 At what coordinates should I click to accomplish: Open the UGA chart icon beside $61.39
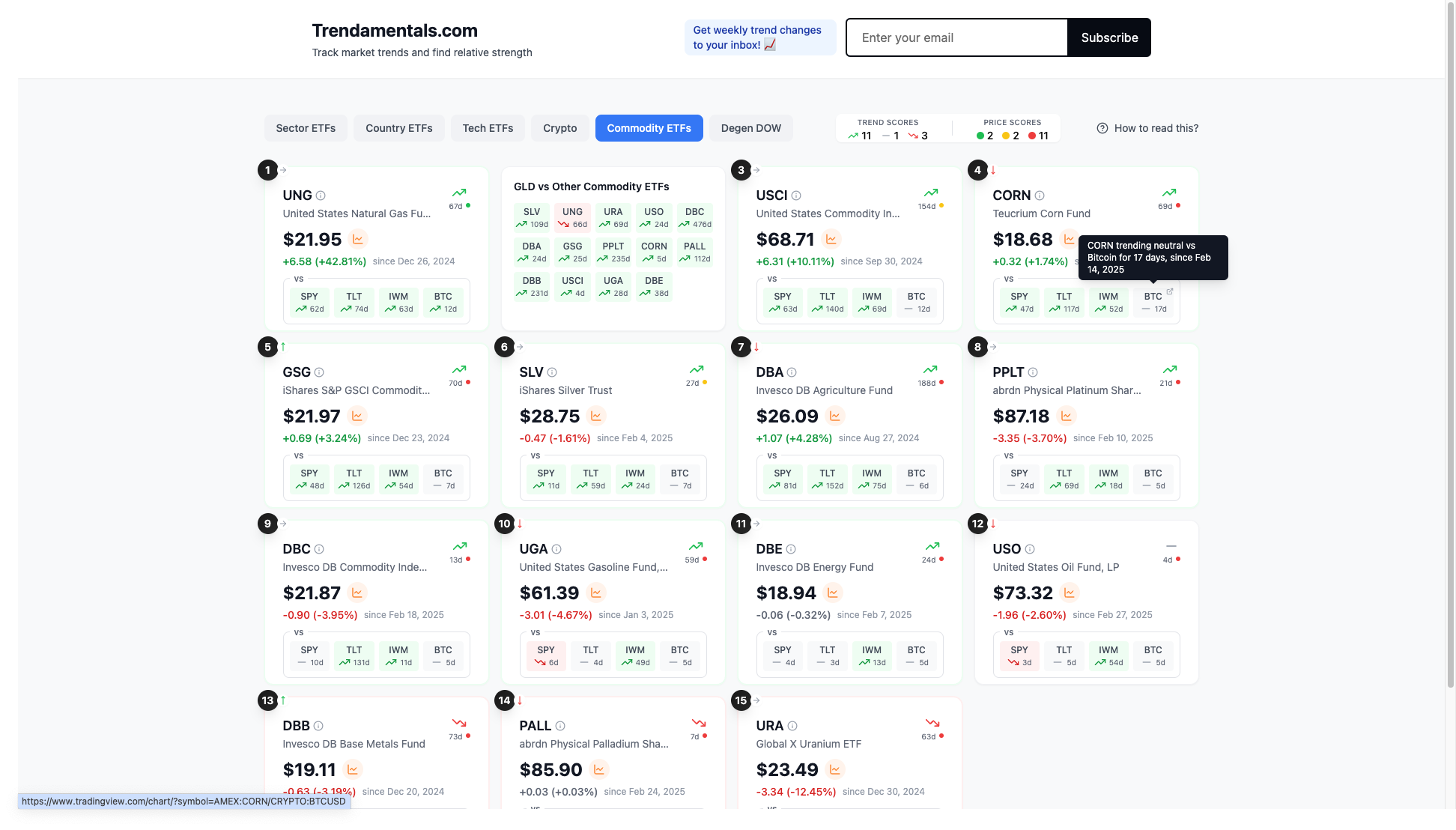point(596,593)
